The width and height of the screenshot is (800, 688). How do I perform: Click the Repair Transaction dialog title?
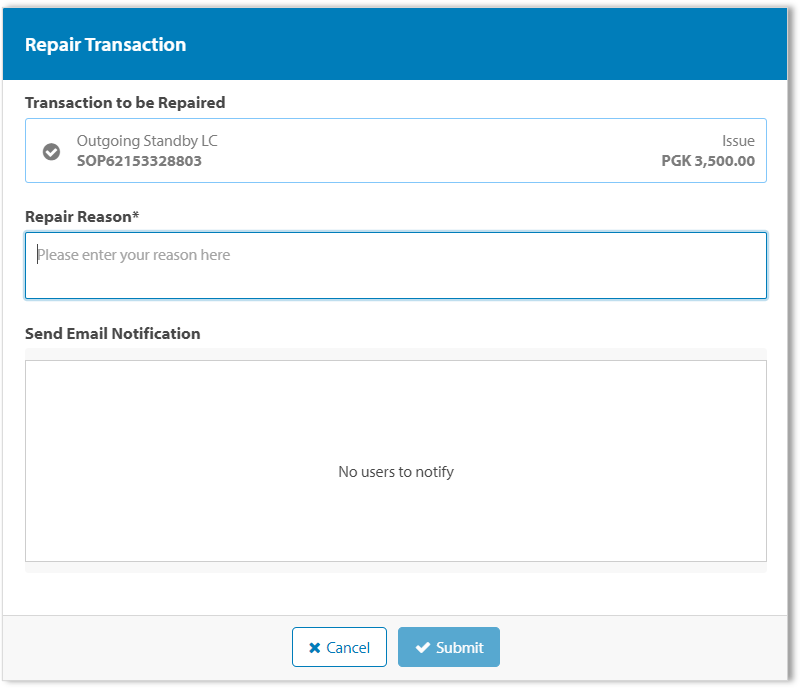tap(105, 45)
